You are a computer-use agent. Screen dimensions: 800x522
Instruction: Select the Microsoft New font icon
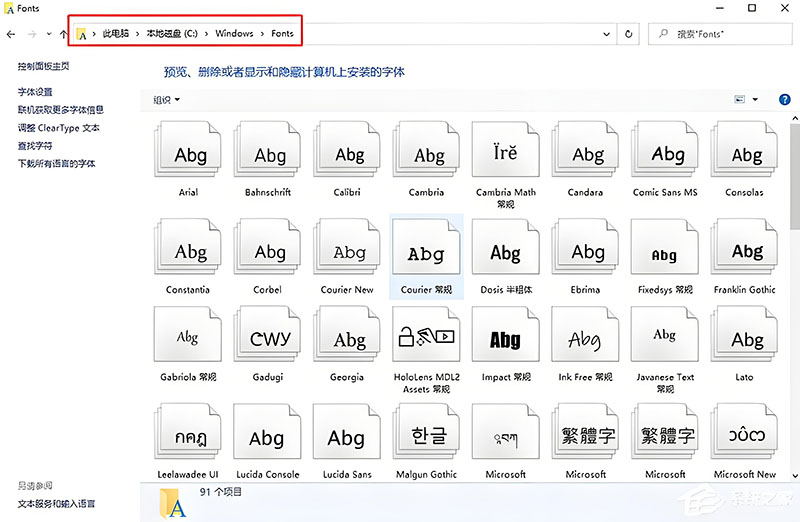click(744, 432)
